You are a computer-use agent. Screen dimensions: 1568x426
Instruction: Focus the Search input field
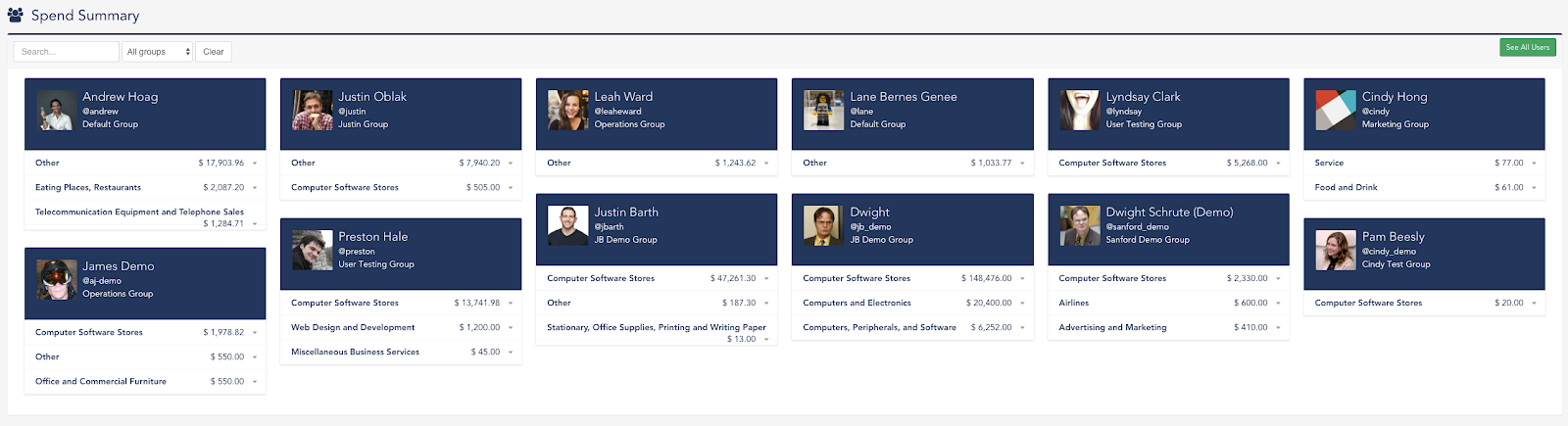[67, 52]
